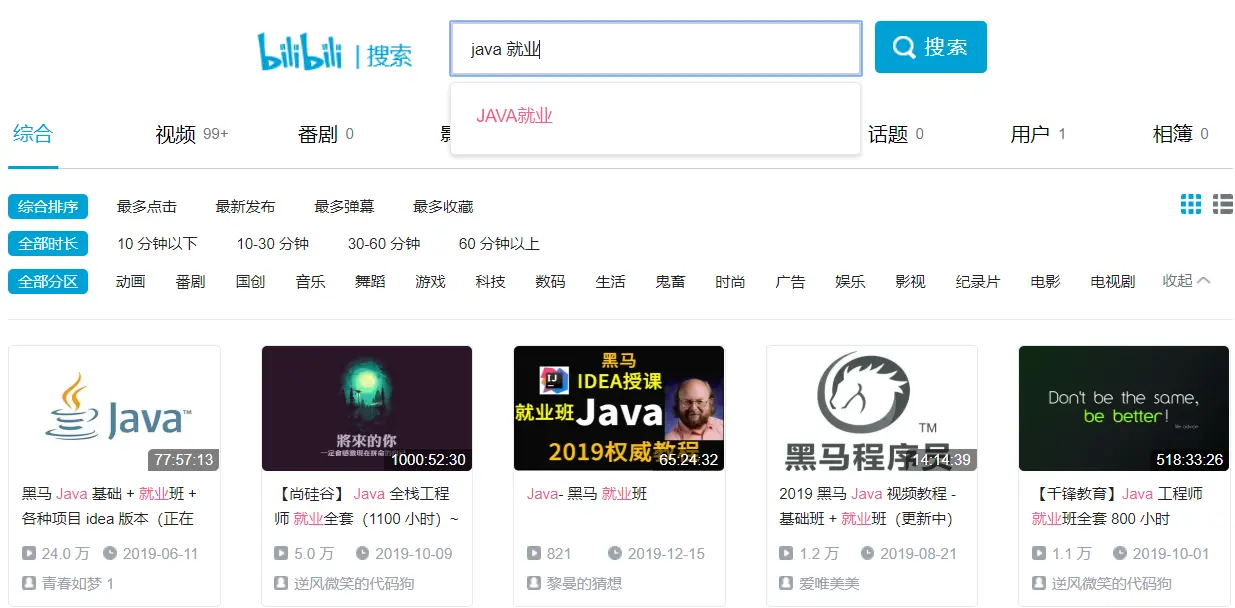Screen dimensions: 1235x608
Task: Filter by 舞蹈 category
Action: pos(370,282)
